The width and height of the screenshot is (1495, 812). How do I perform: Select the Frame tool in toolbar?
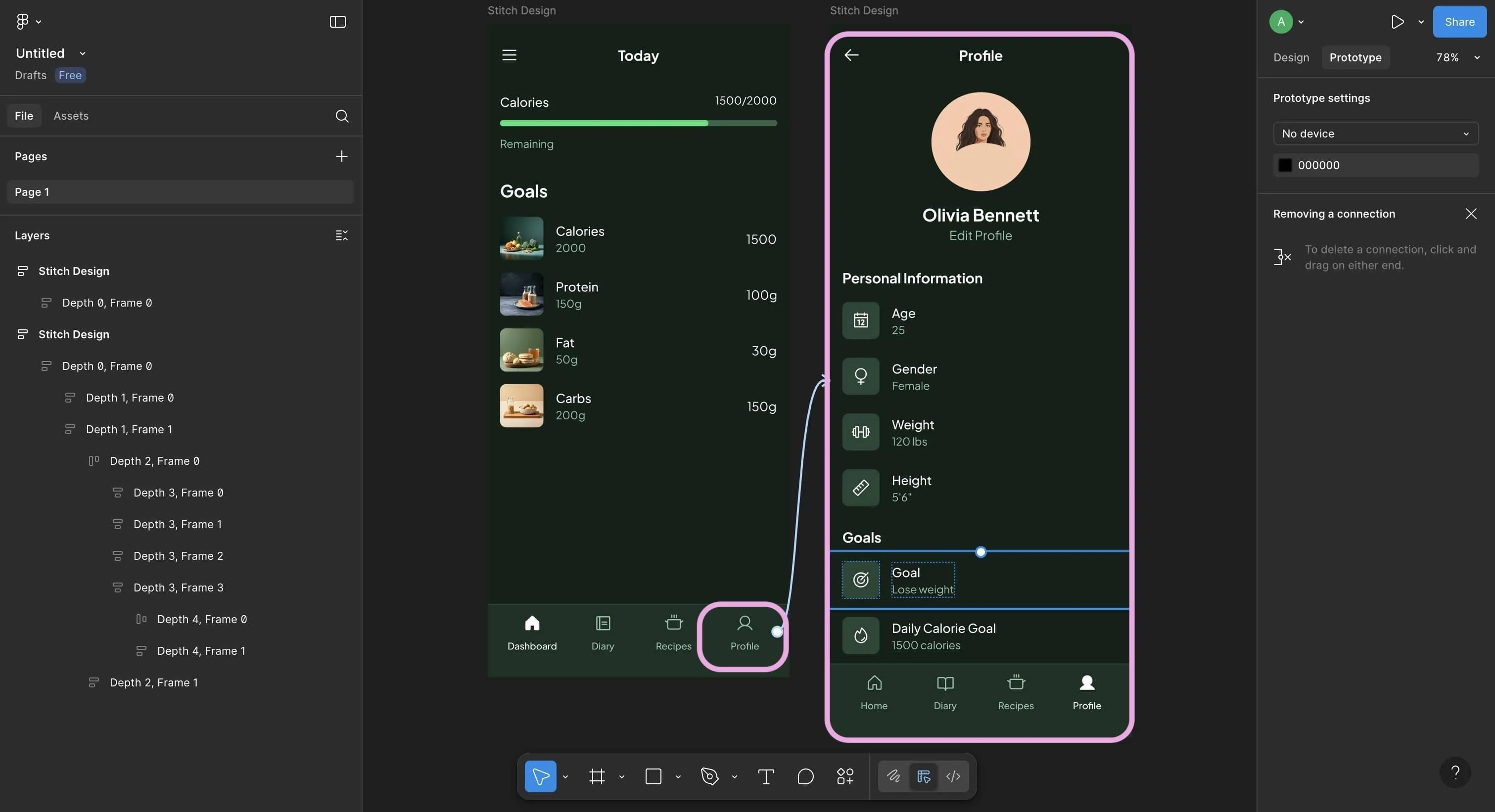coord(597,776)
